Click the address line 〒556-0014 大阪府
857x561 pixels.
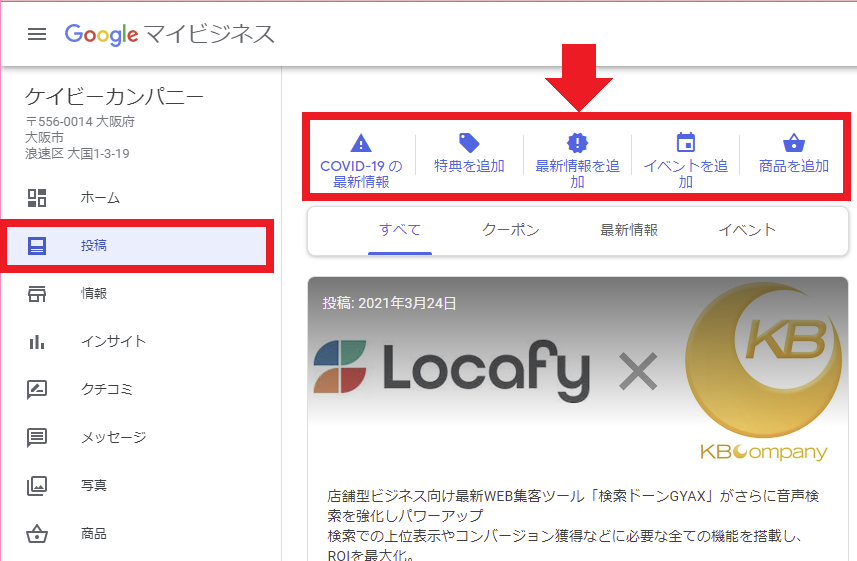point(80,121)
